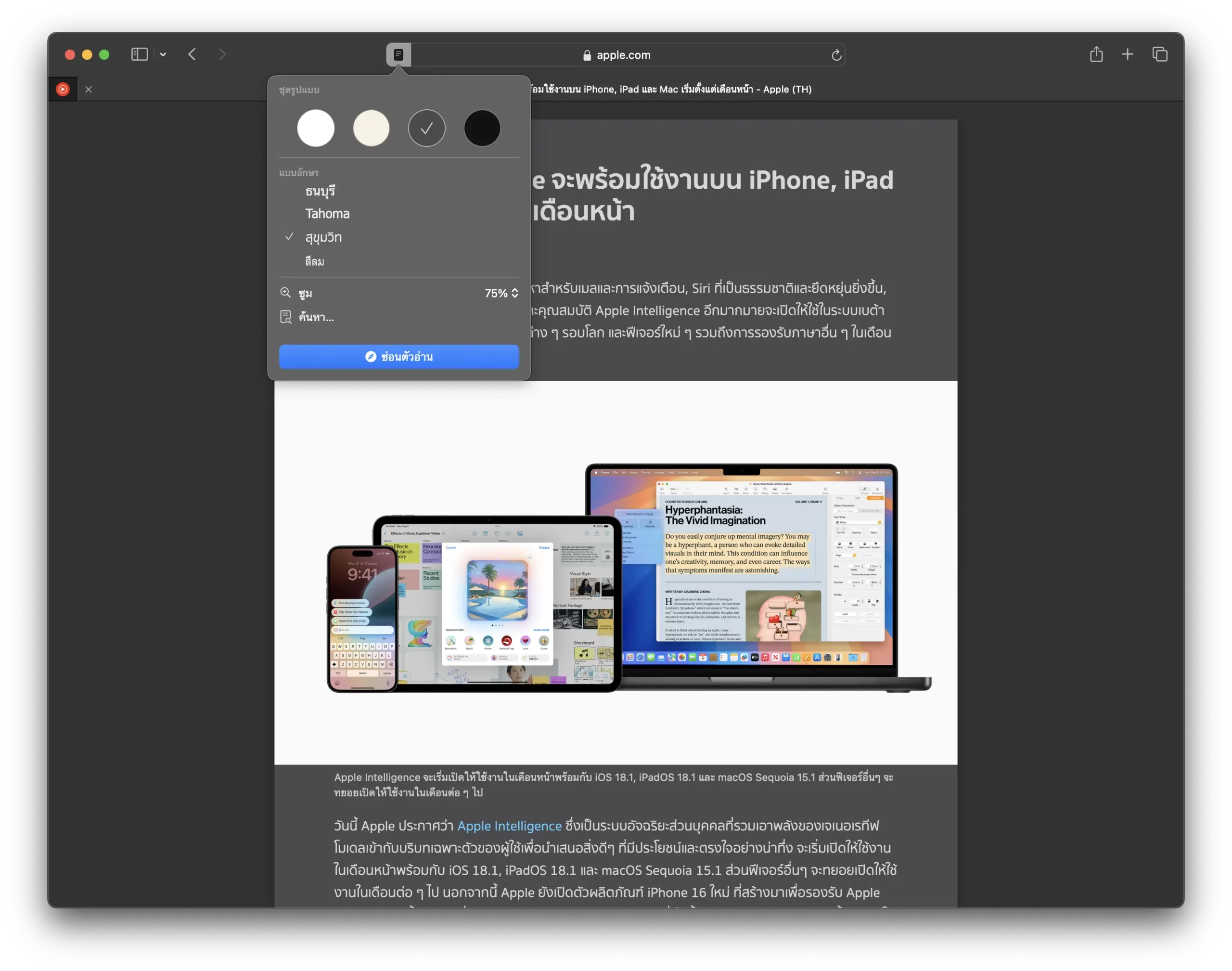The image size is (1232, 971).
Task: Open the tab overview icon
Action: 1159,54
